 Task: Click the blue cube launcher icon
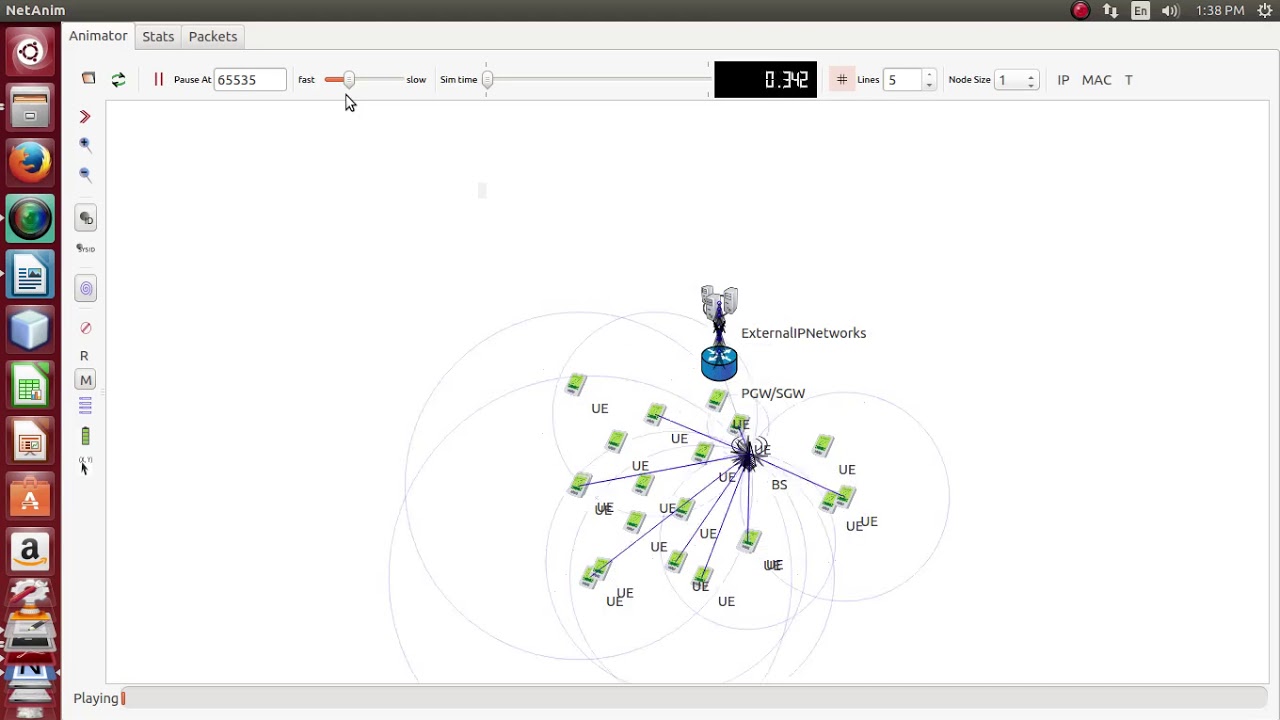pos(30,330)
